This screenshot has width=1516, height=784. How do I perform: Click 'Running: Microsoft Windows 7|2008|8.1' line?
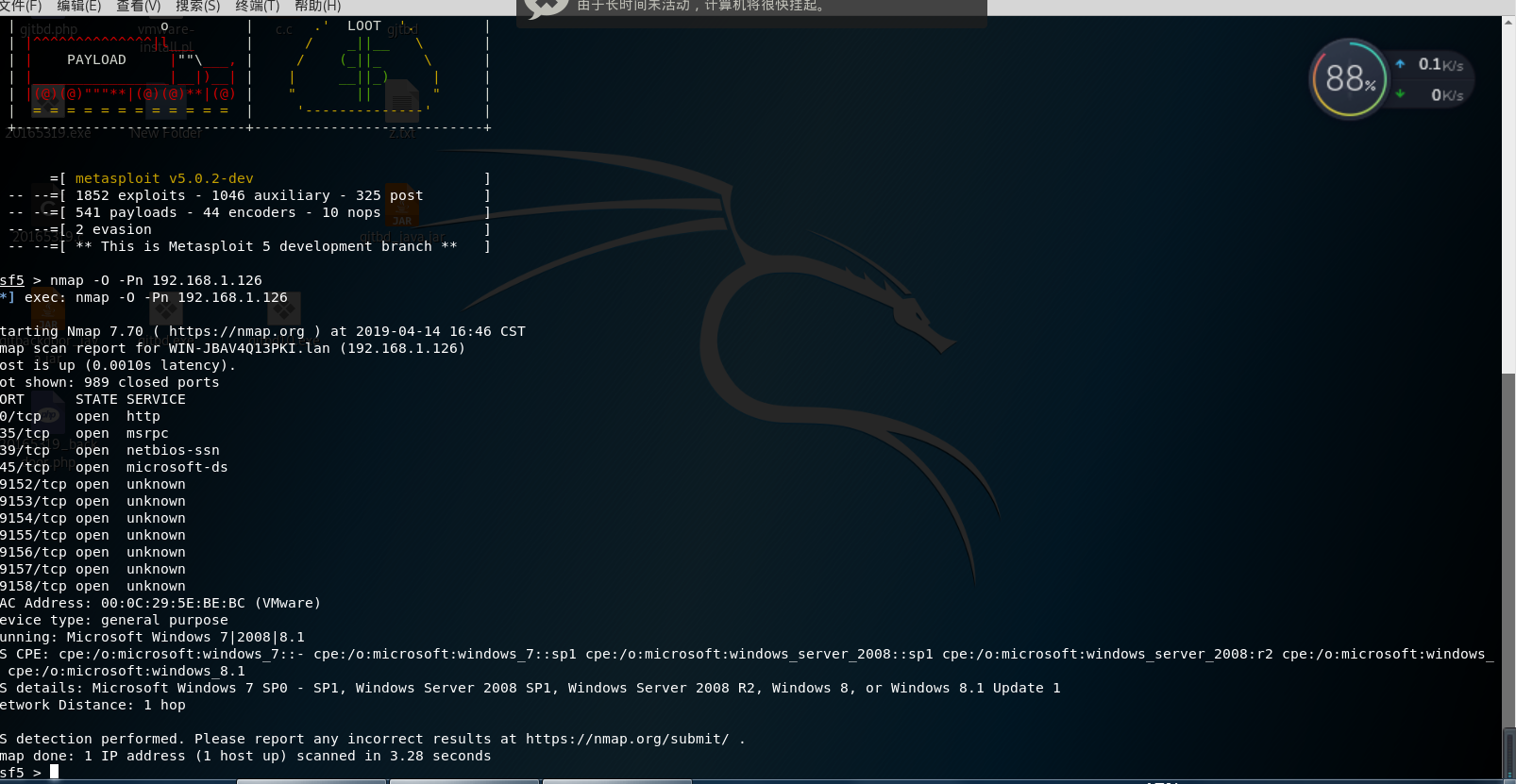(152, 637)
